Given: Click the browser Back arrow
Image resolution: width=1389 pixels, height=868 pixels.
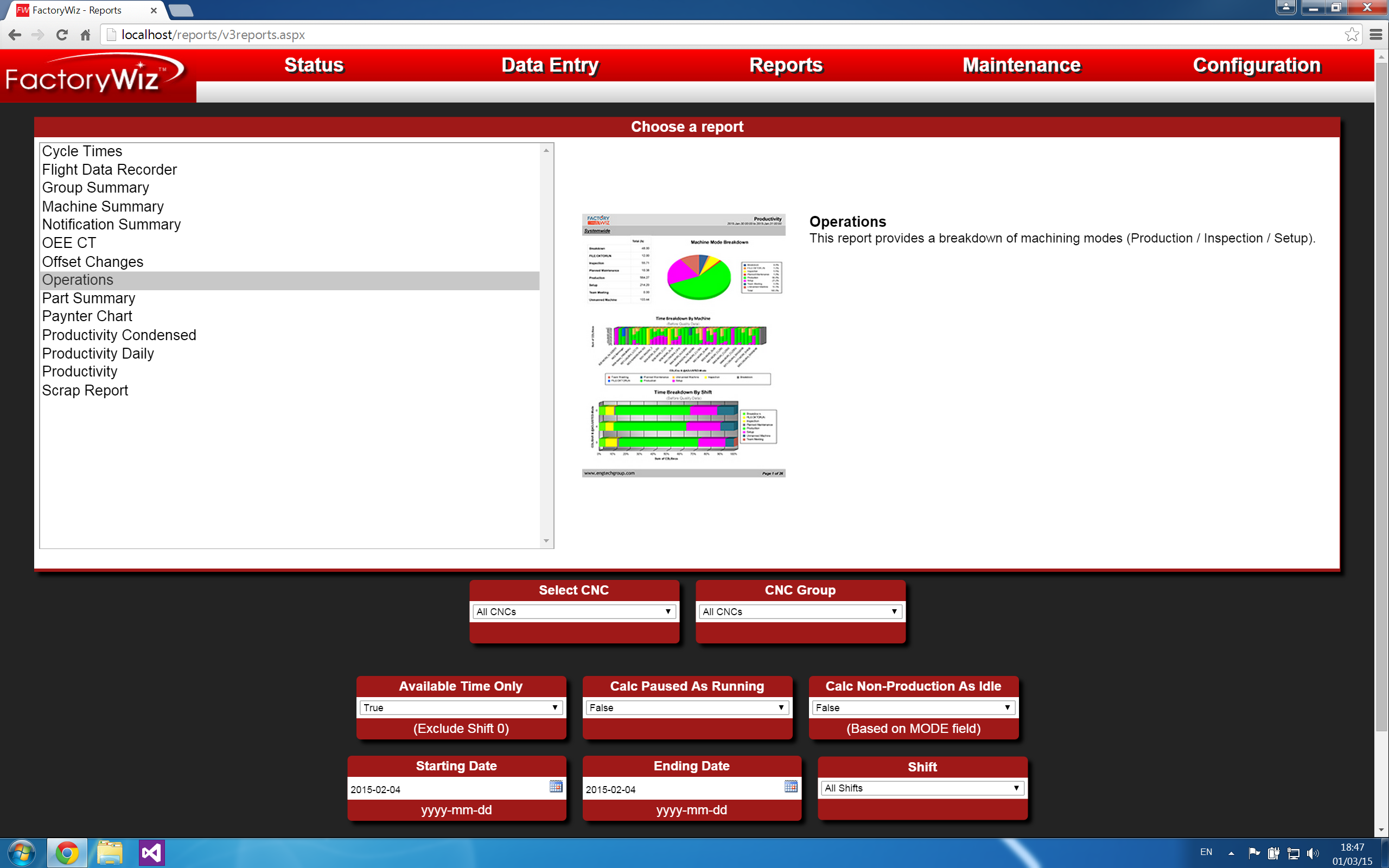Looking at the screenshot, I should pyautogui.click(x=15, y=35).
